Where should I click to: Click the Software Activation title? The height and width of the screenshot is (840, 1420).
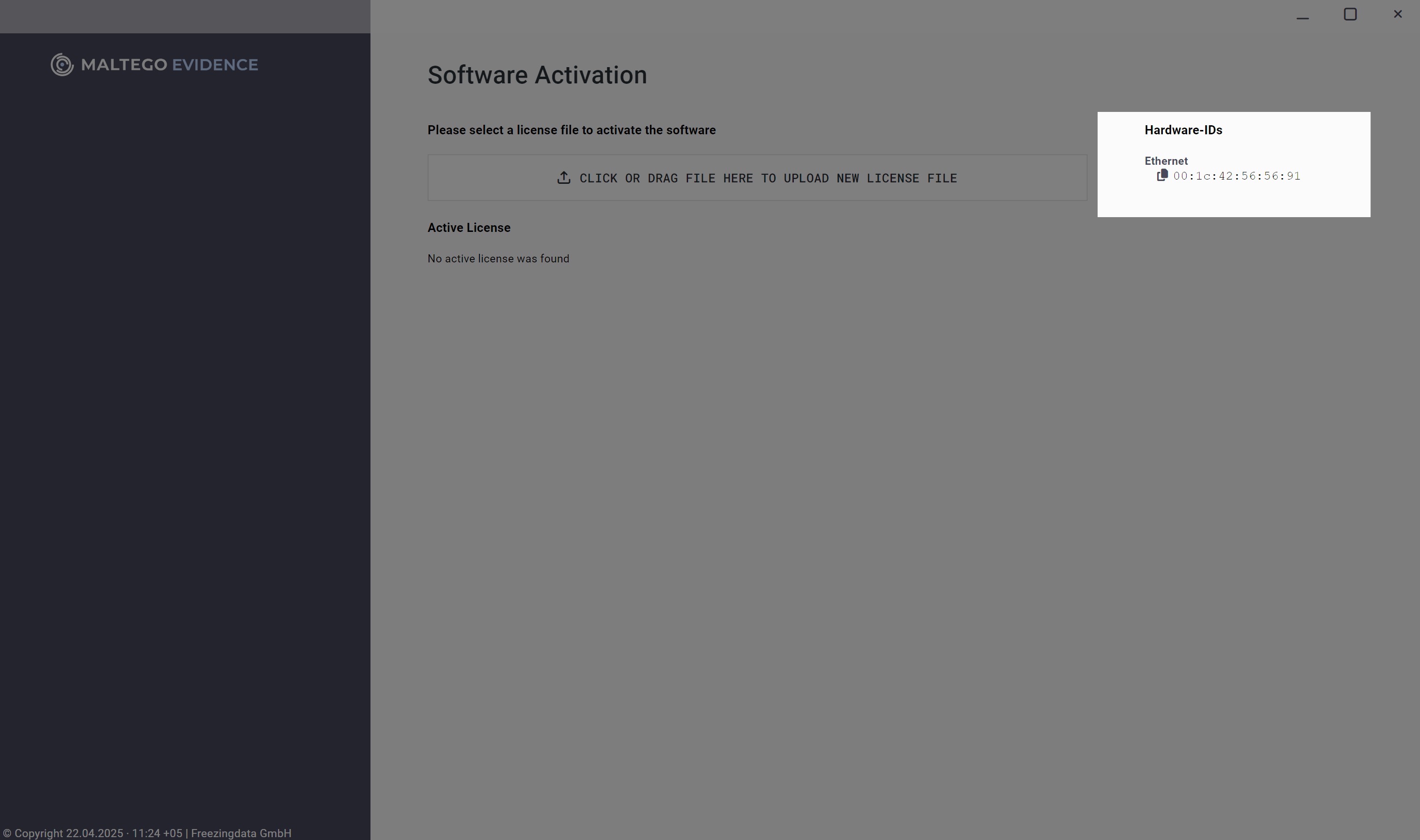[537, 75]
